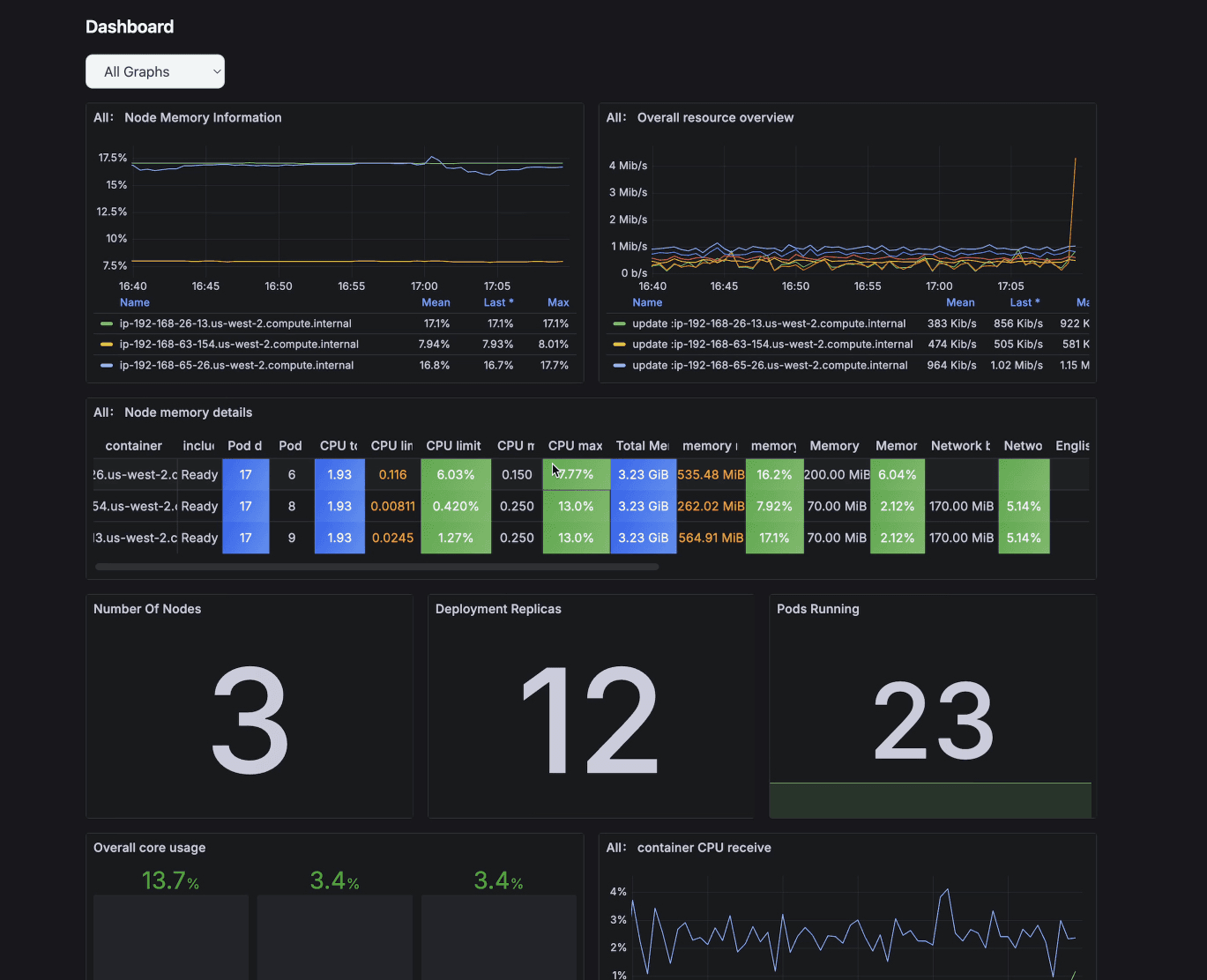
Task: Toggle ip-192-168-26-13.us-west-2.compute.internal memory legend series
Action: 235,323
